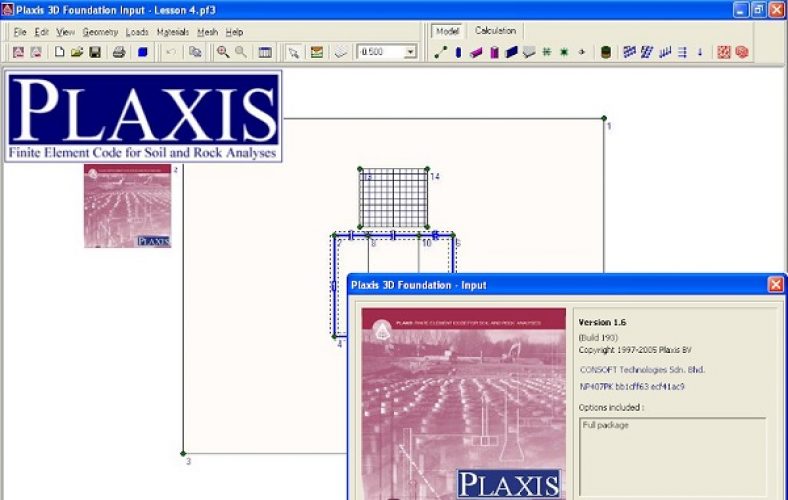788x500 pixels.
Task: Open the View menu
Action: click(x=65, y=32)
